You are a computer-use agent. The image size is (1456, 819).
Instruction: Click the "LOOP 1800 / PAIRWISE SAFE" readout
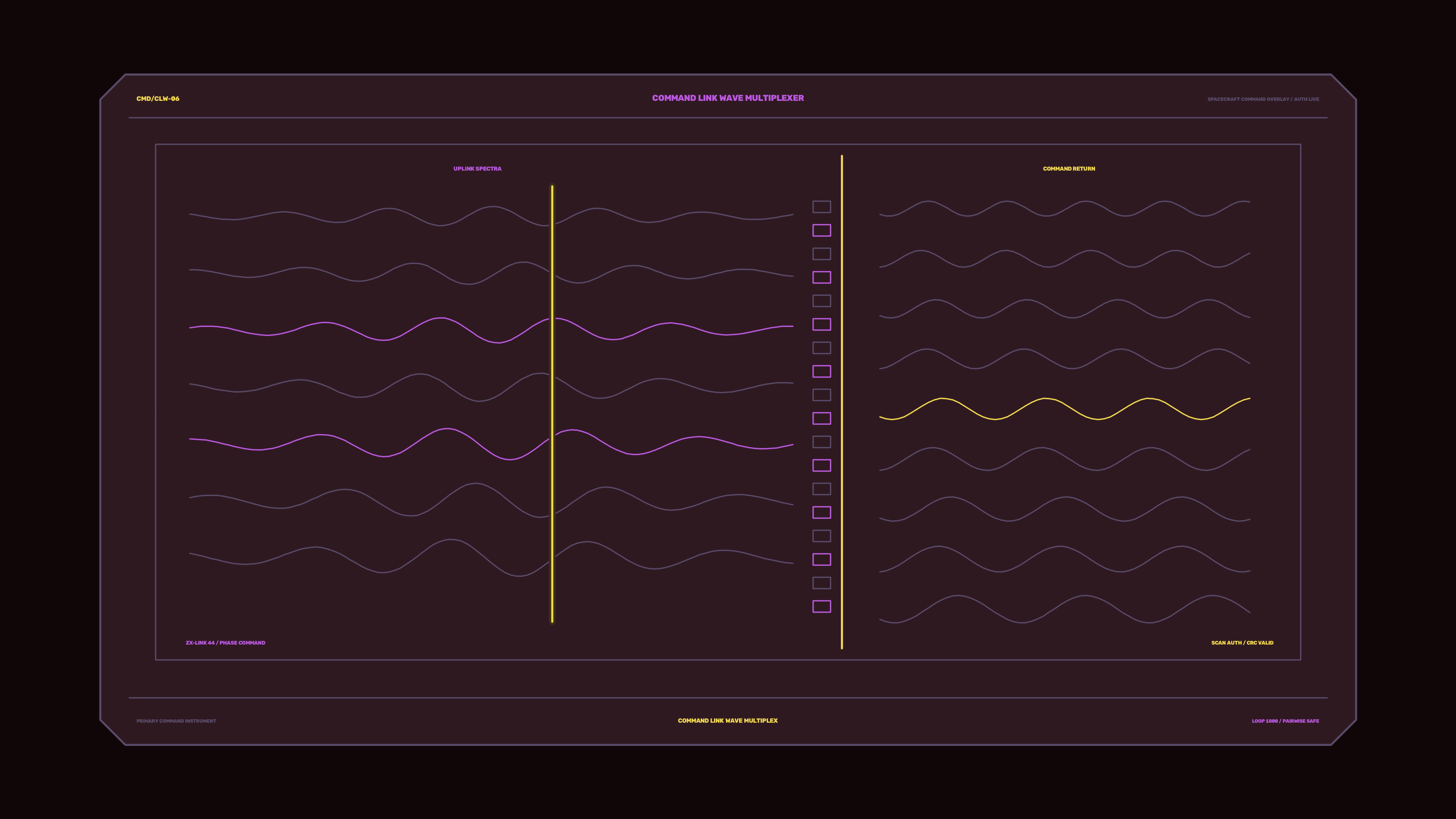point(1285,721)
